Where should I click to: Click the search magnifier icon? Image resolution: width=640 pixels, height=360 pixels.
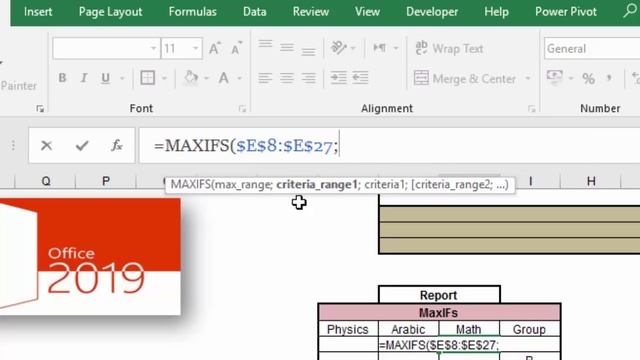(630, 11)
